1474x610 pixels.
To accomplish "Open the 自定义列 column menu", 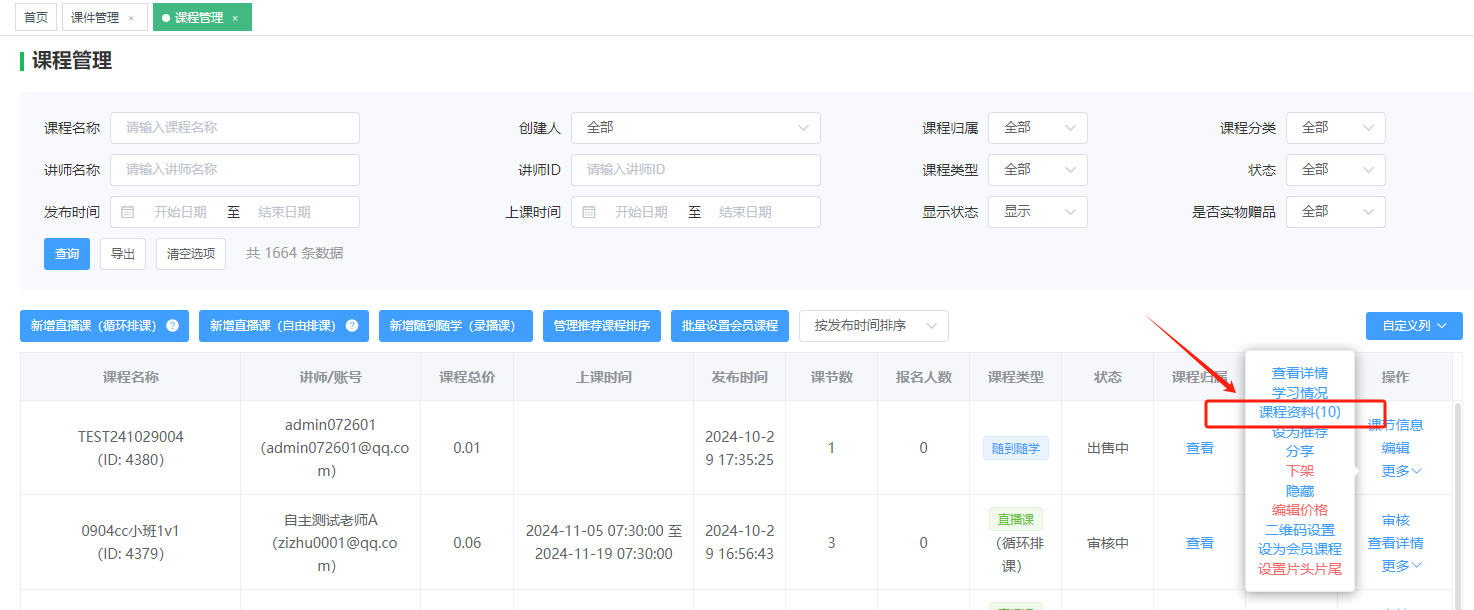I will pos(1414,326).
